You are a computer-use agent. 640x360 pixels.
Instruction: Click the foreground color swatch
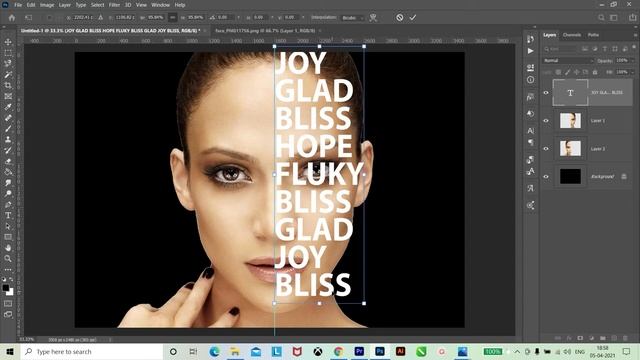pos(5,288)
